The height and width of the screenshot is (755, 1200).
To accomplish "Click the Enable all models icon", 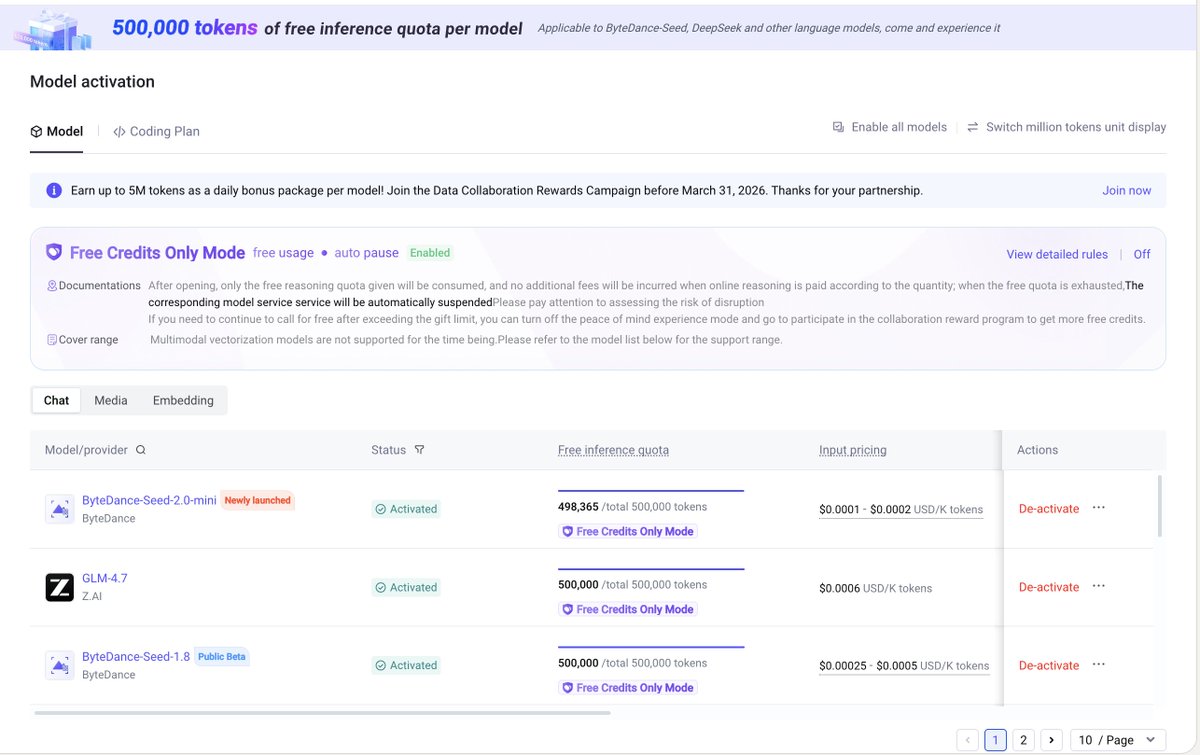I will click(x=838, y=127).
